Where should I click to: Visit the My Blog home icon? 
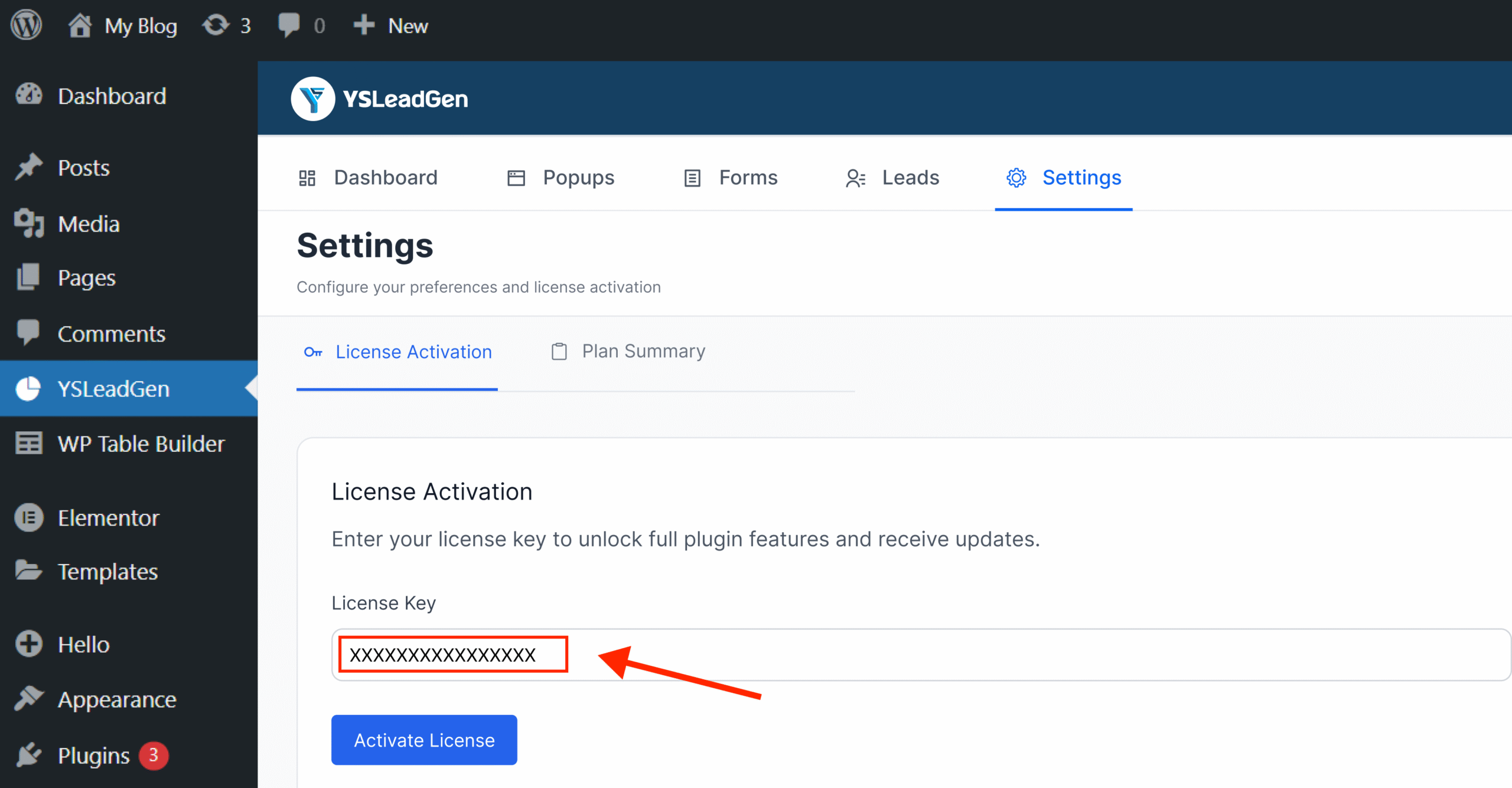coord(80,25)
